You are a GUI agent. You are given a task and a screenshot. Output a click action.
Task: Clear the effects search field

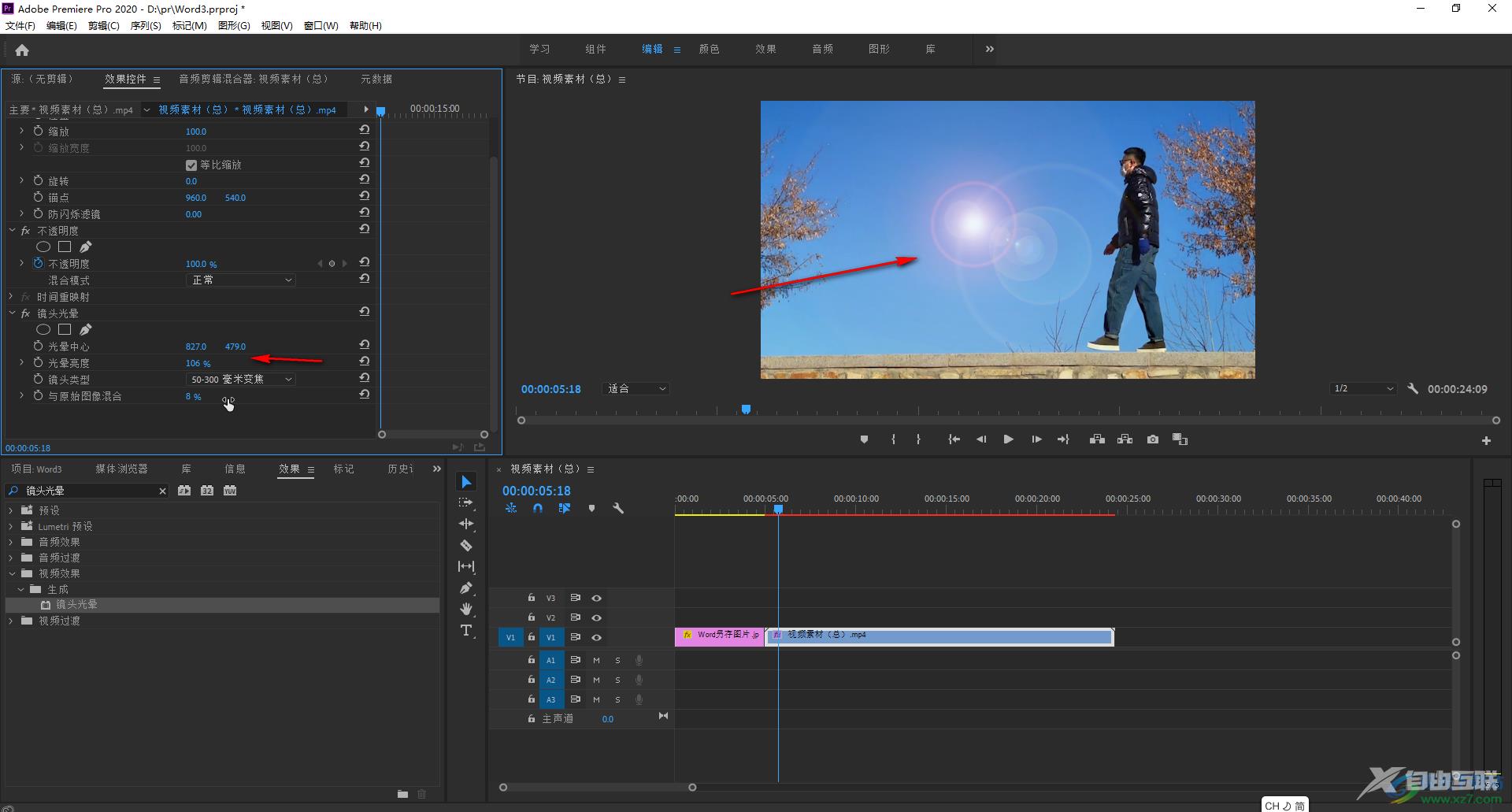click(162, 491)
